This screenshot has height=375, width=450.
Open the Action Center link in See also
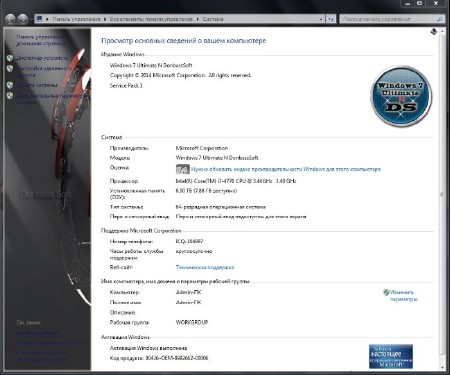pyautogui.click(x=38, y=333)
